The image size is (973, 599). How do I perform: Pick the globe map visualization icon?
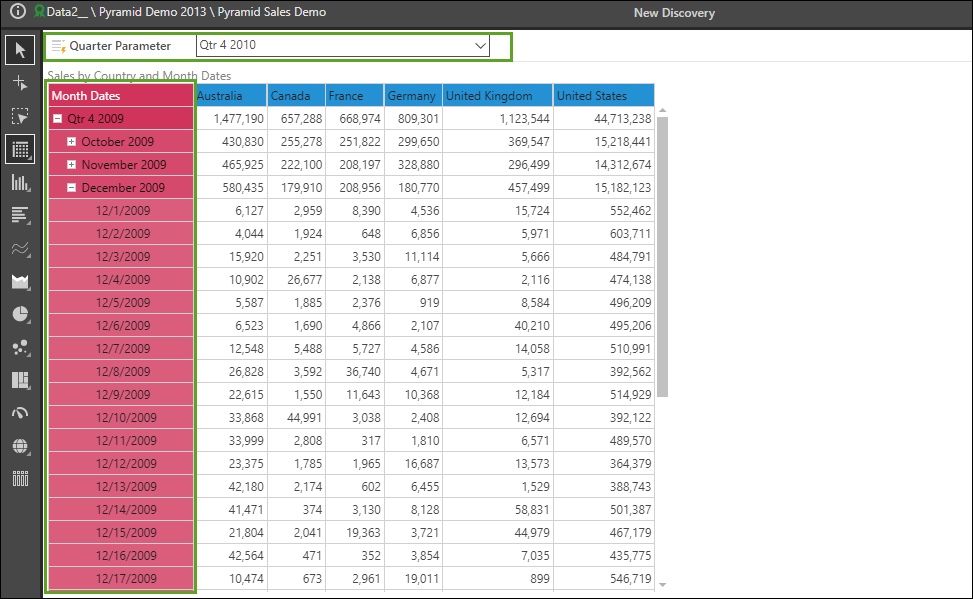tap(20, 446)
